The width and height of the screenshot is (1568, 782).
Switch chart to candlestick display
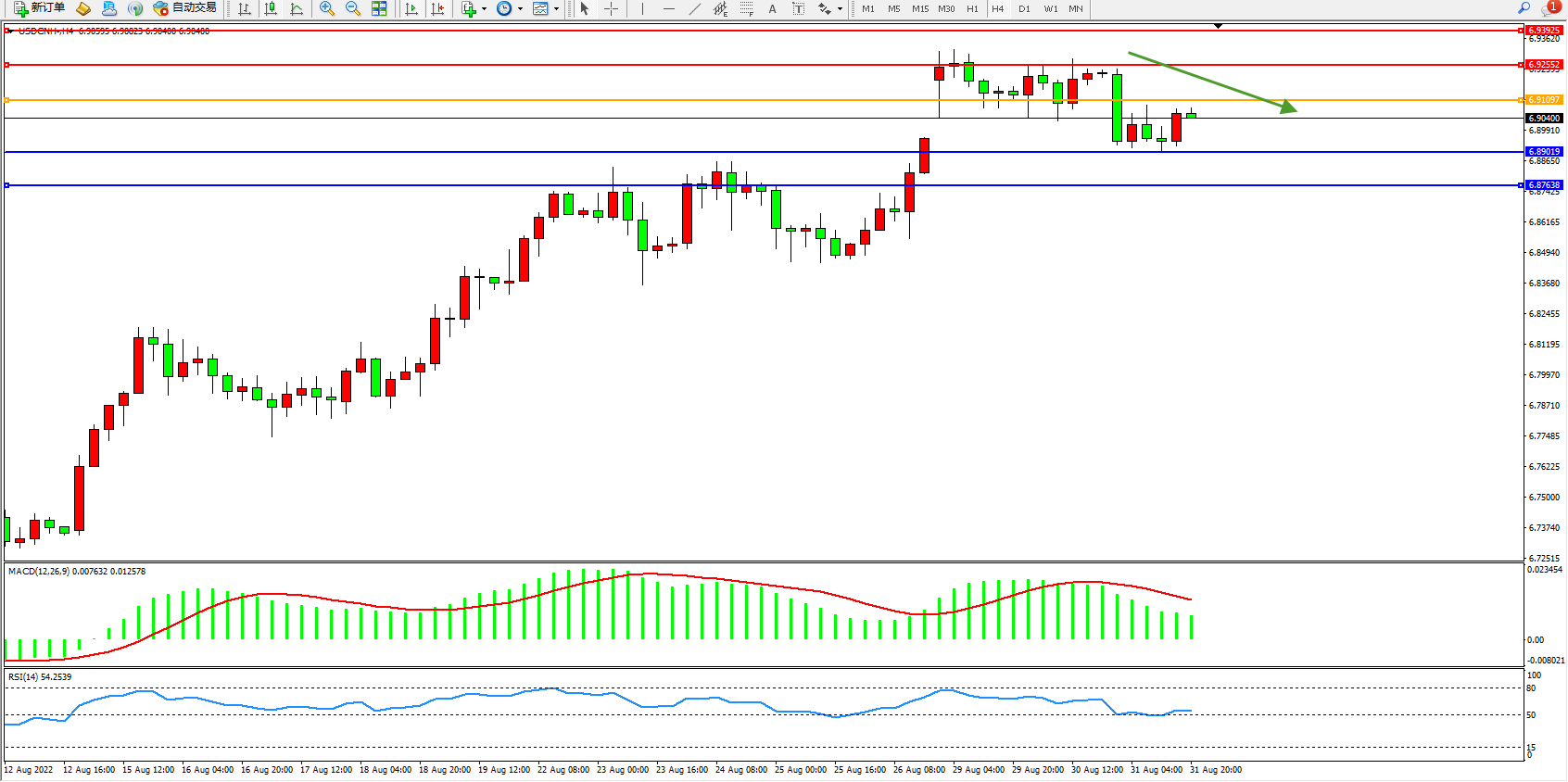click(x=271, y=8)
